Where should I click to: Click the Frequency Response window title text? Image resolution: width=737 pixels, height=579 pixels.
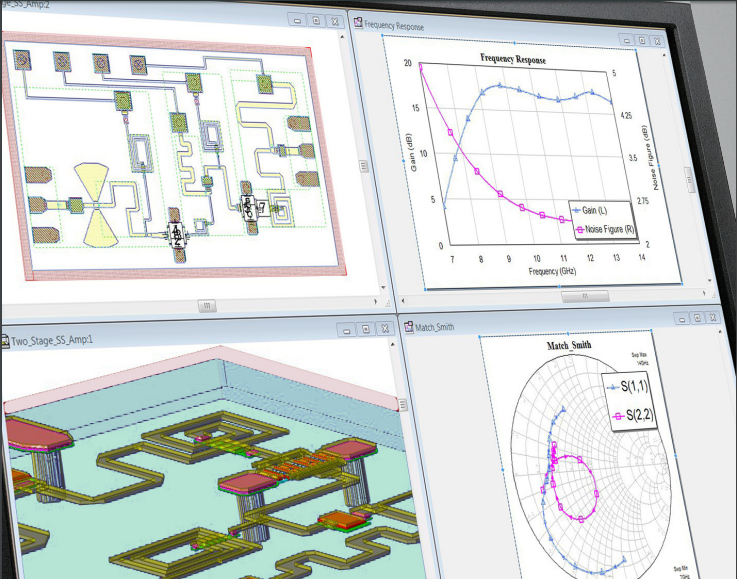394,25
